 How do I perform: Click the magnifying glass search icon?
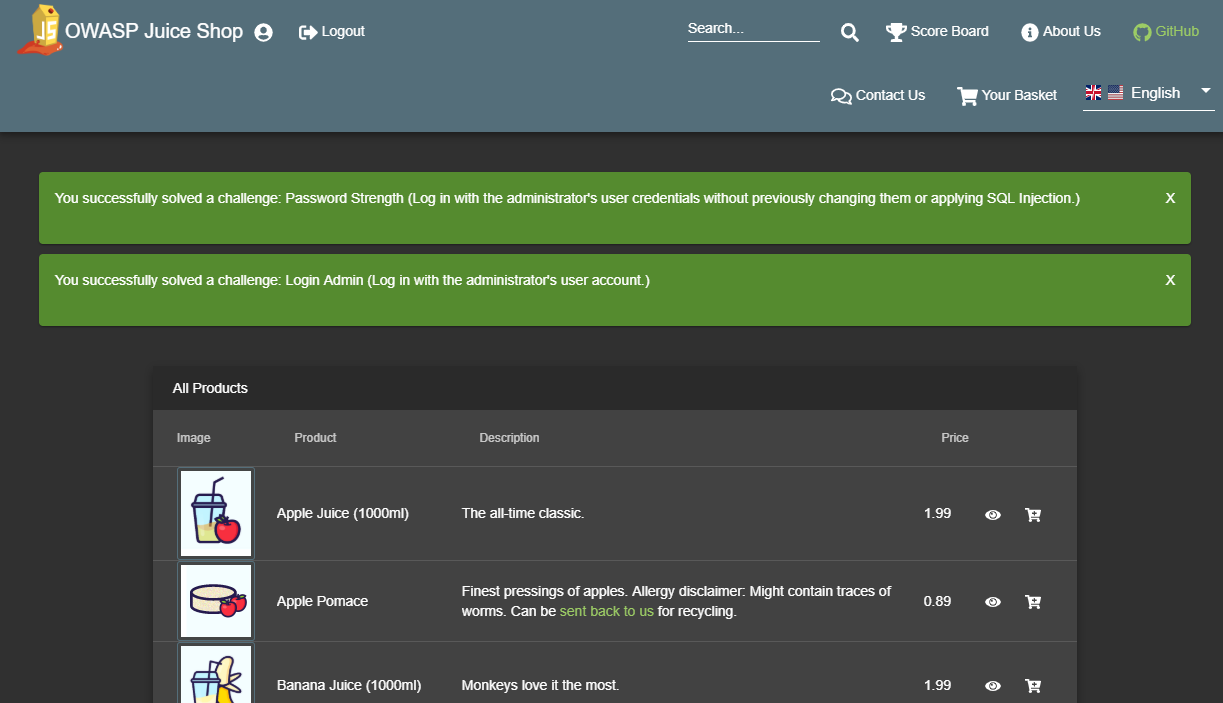click(x=849, y=31)
